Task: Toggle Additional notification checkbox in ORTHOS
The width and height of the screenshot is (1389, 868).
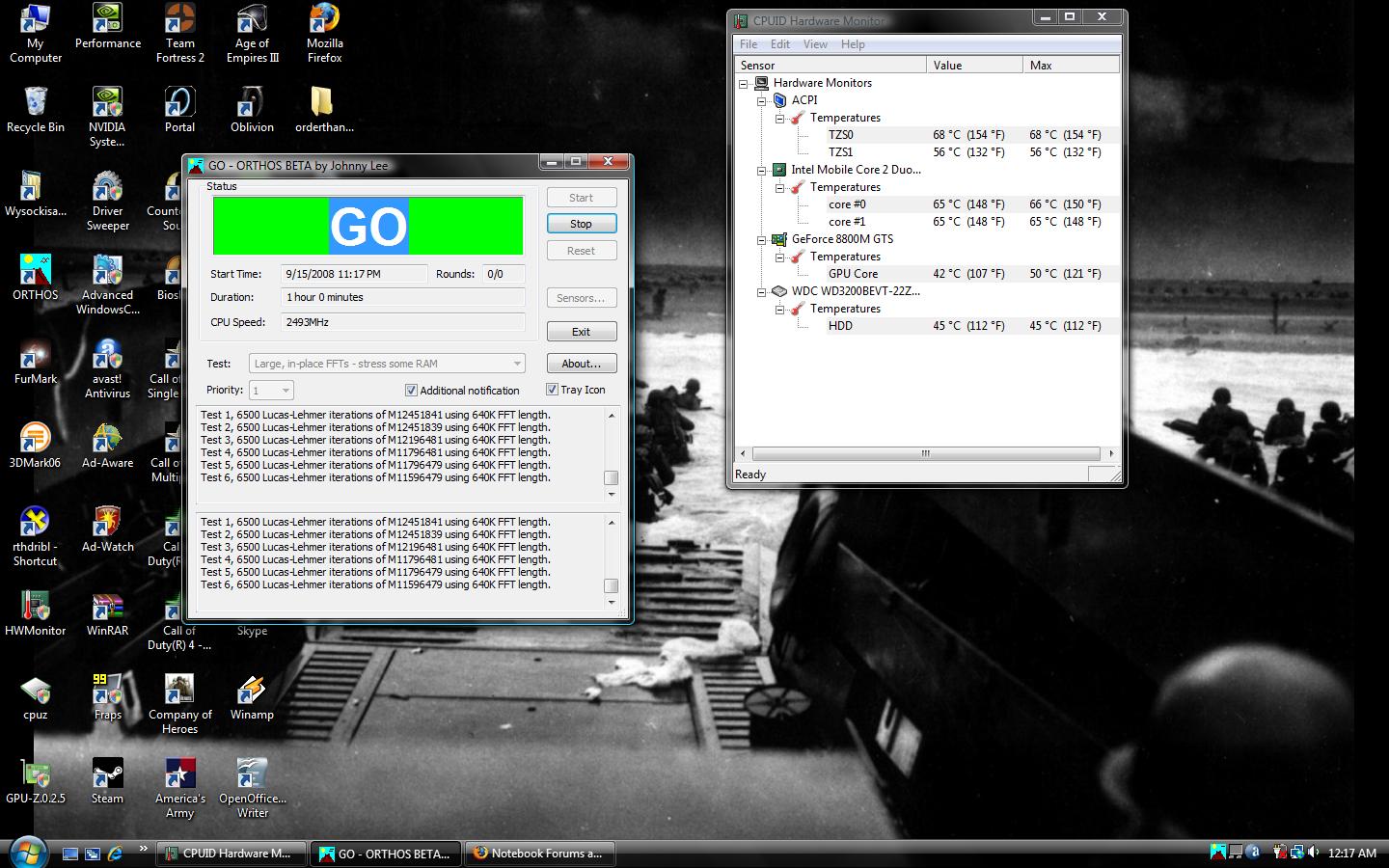Action: (x=411, y=391)
